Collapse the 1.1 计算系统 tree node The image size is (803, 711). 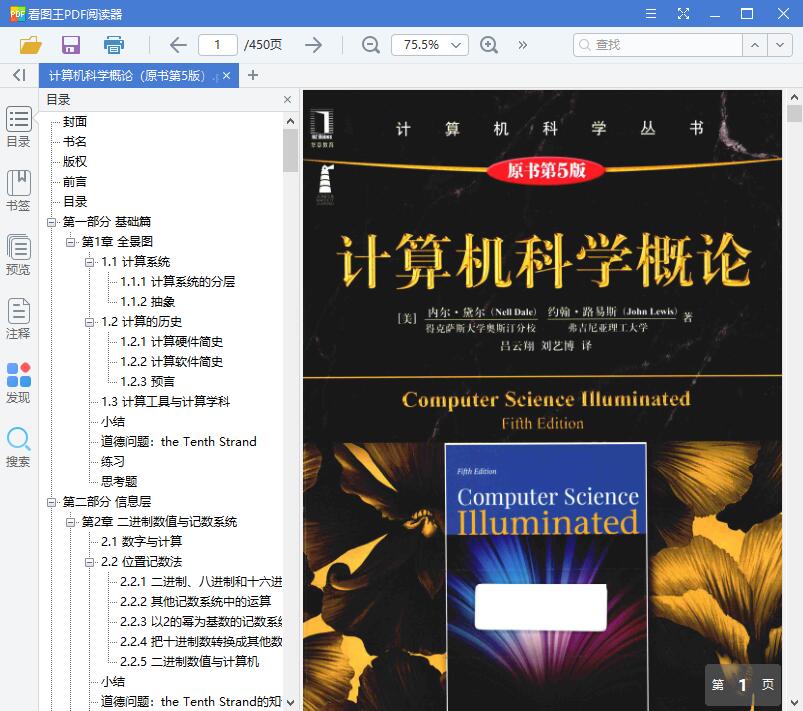point(90,262)
